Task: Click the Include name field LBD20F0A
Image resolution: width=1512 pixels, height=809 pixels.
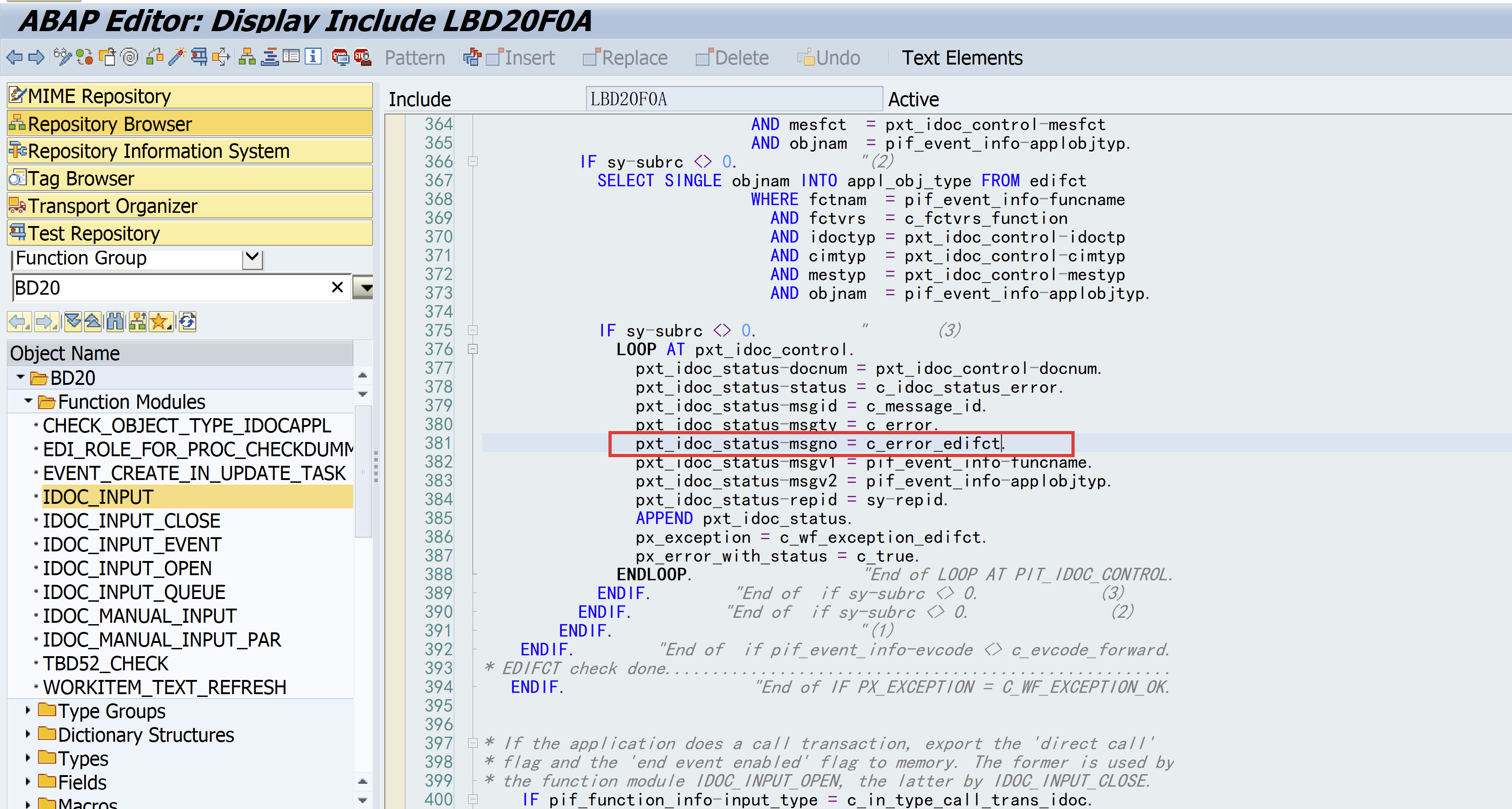Action: tap(734, 99)
